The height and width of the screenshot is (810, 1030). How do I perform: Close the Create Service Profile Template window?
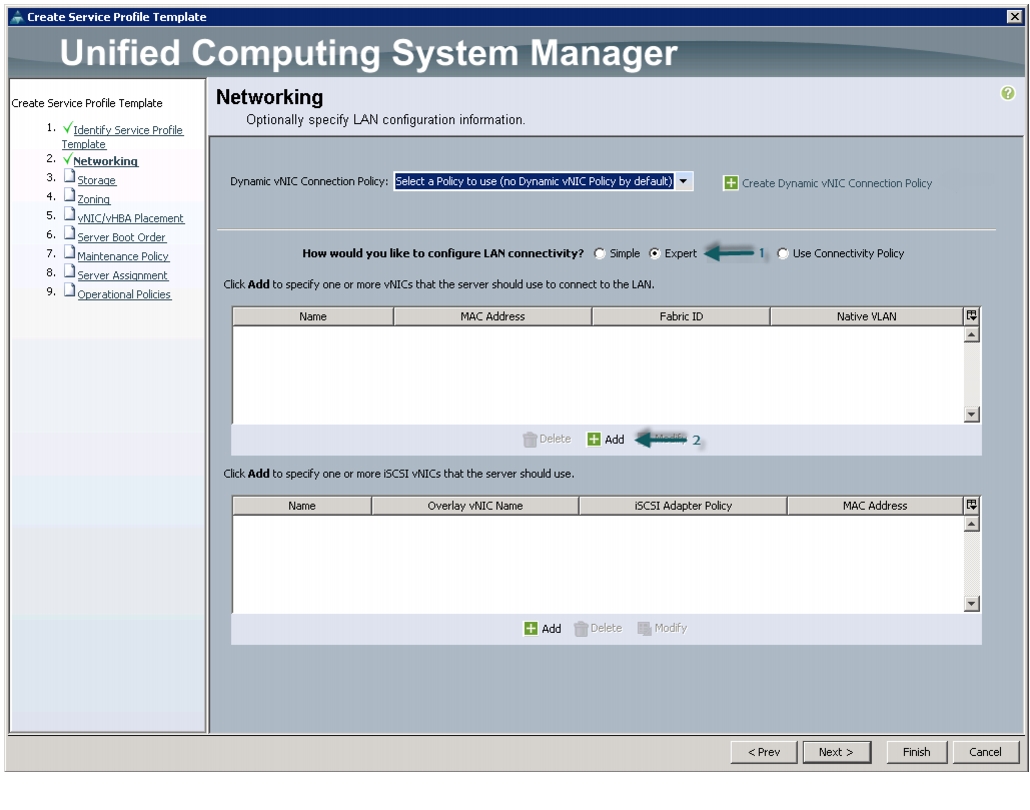pos(1014,16)
